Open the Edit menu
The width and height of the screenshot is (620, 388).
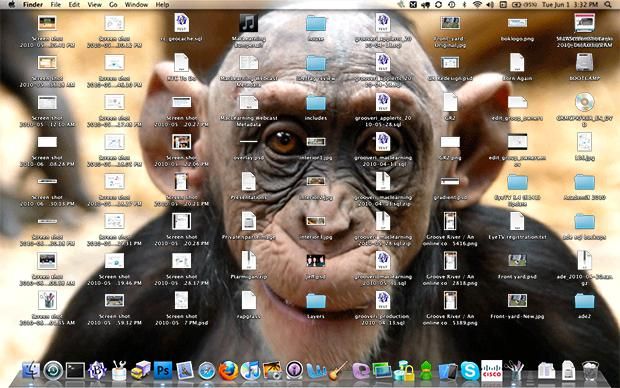pos(74,5)
